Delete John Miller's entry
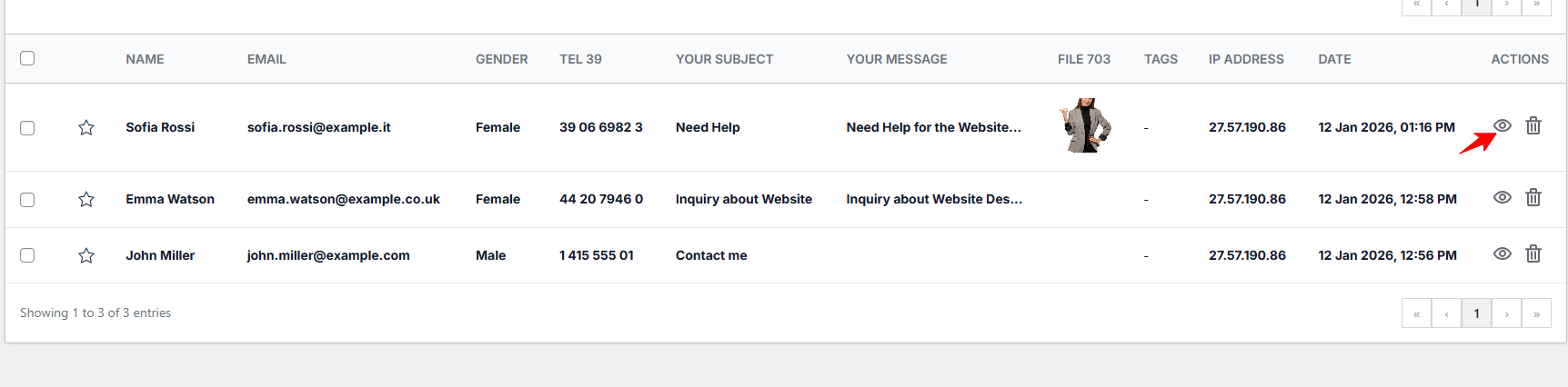The image size is (1568, 387). [x=1533, y=253]
